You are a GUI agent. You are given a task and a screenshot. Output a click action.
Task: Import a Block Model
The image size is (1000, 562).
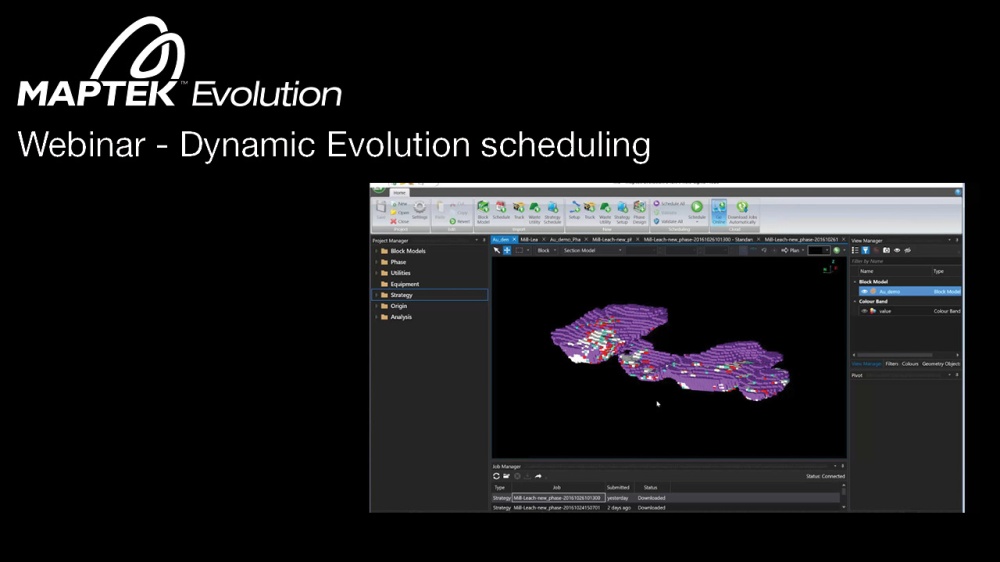pos(483,212)
